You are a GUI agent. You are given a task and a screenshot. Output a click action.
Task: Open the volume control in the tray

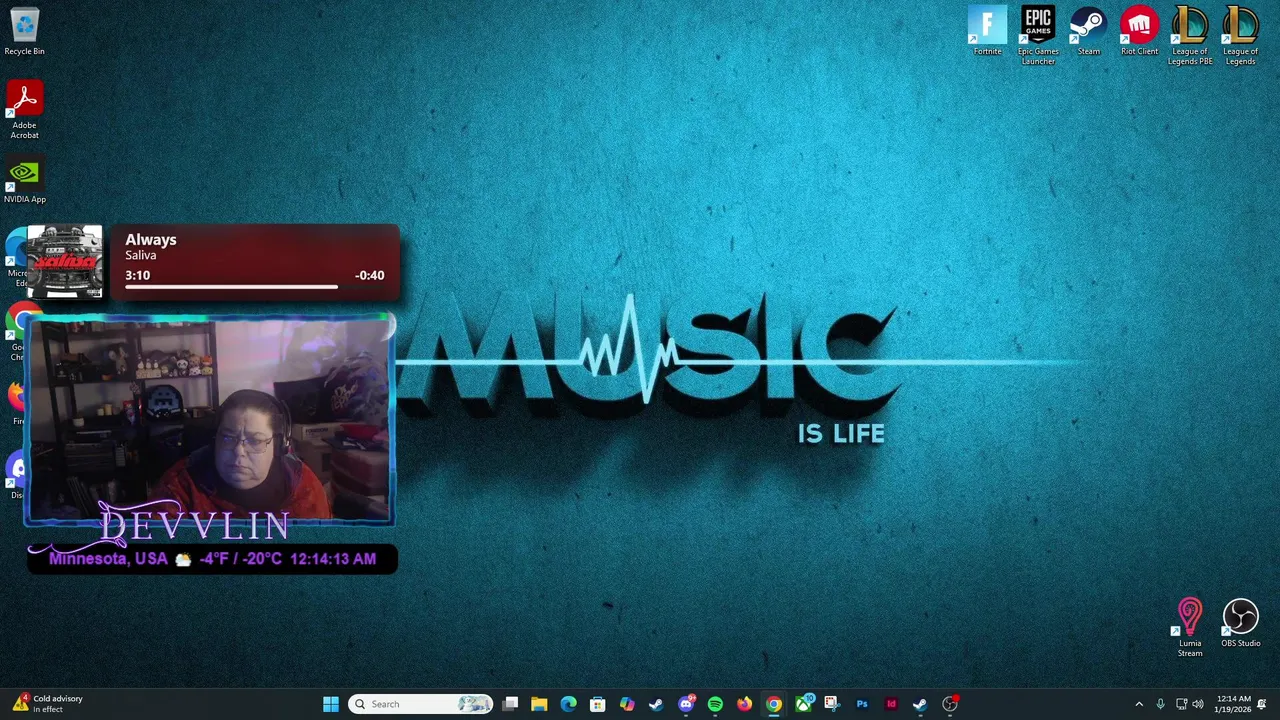pyautogui.click(x=1198, y=704)
